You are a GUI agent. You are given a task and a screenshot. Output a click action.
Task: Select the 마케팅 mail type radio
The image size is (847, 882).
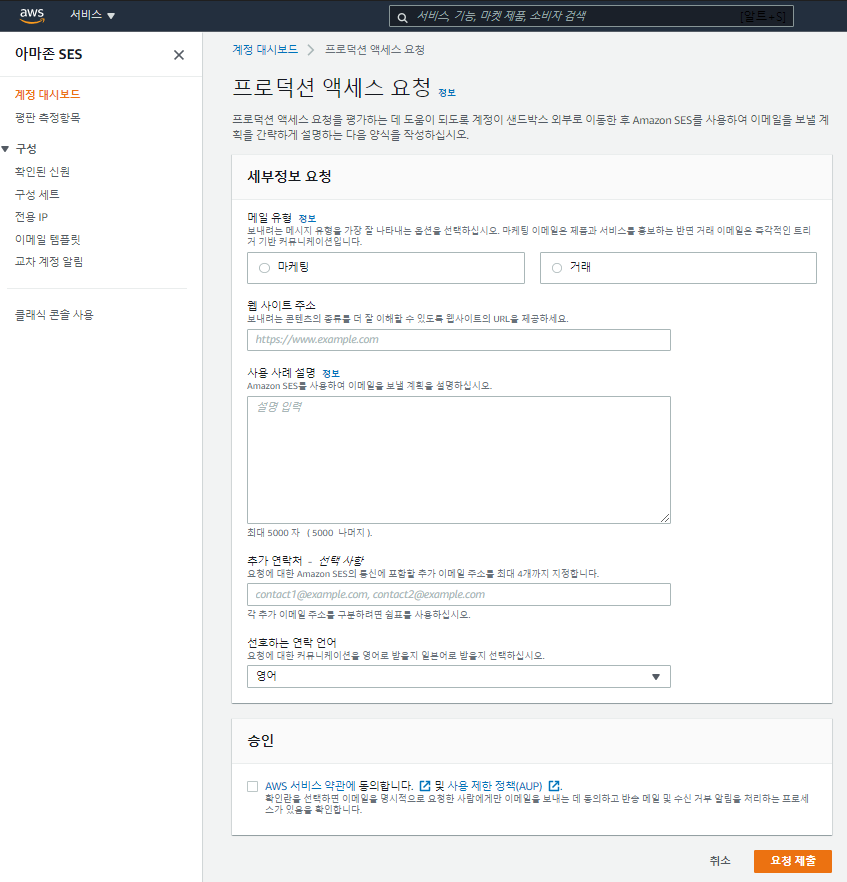(264, 268)
